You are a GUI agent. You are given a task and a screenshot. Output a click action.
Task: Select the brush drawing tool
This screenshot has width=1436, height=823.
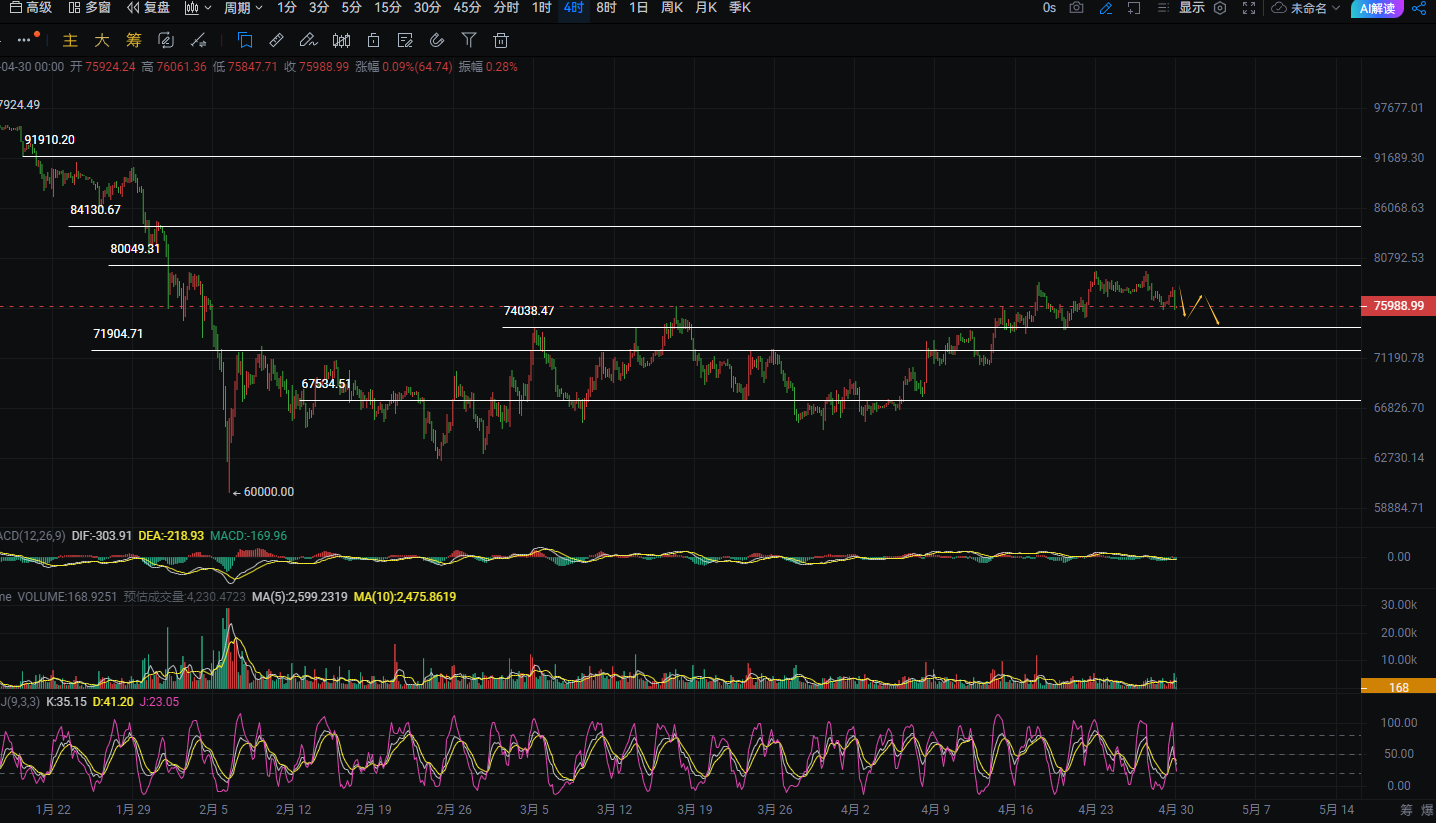click(x=309, y=41)
